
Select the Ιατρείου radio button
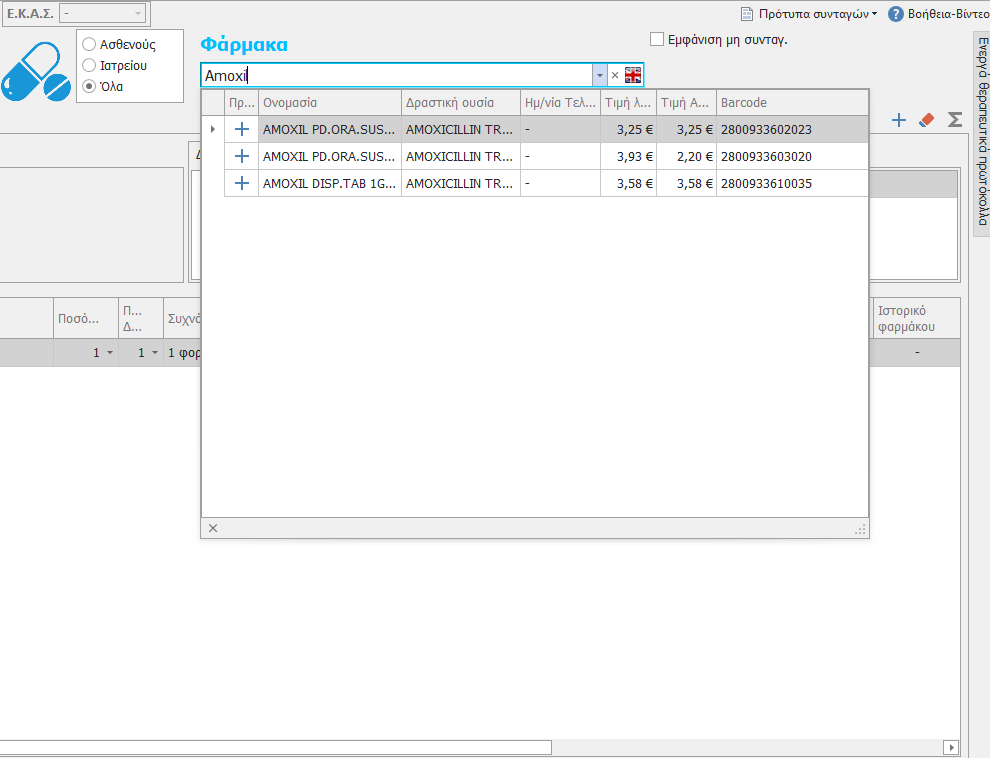point(89,66)
